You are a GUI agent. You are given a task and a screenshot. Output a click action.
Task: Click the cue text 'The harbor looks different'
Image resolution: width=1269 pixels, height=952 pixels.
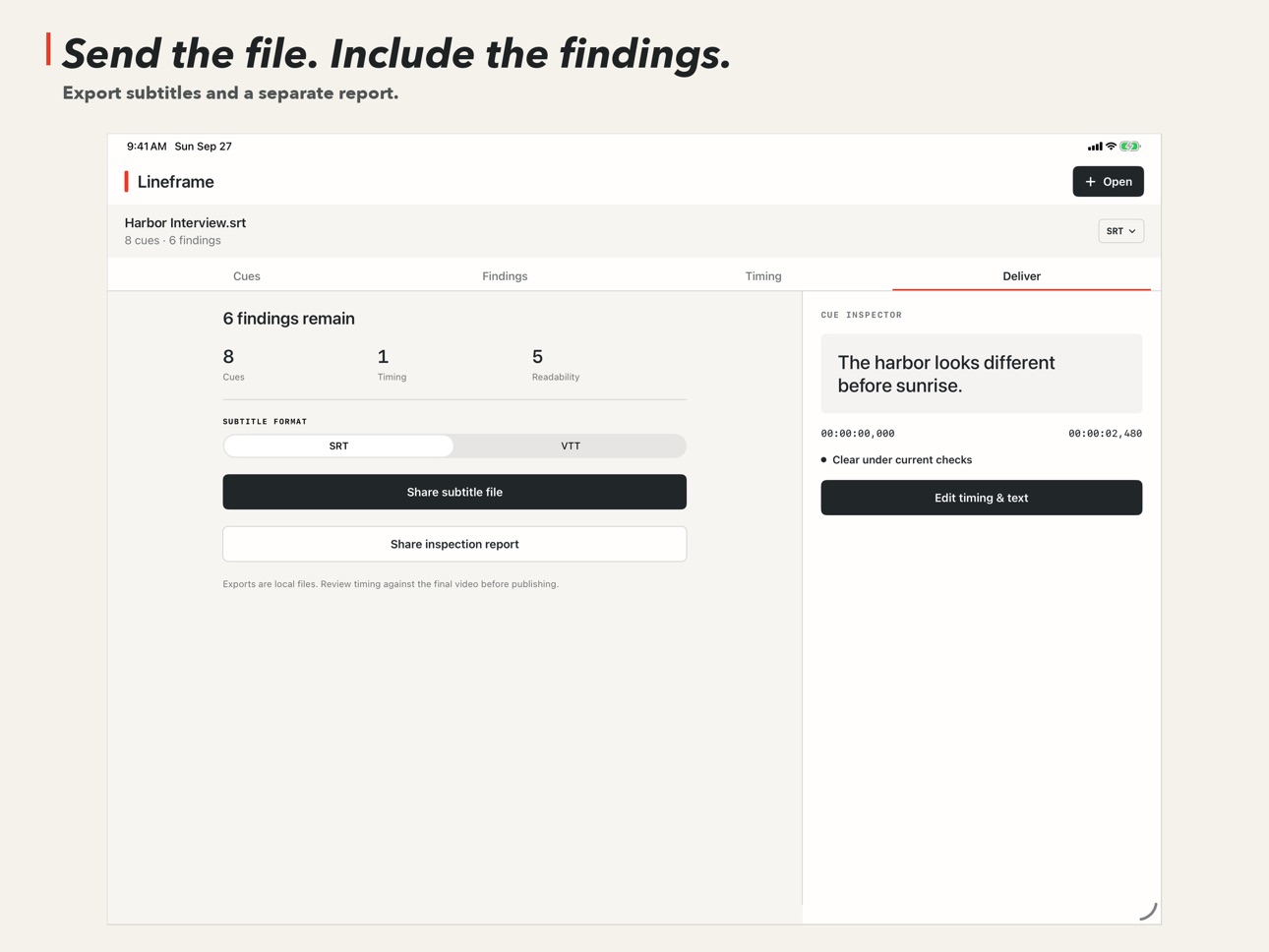coord(945,363)
